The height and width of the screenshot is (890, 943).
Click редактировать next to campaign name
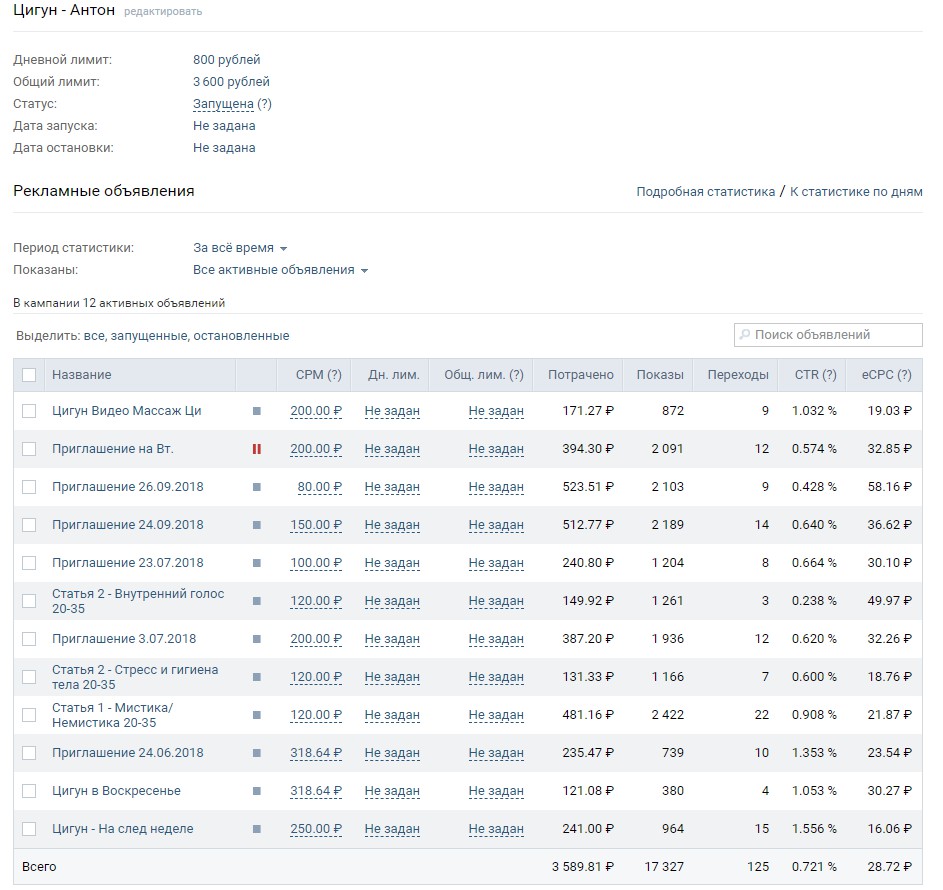pos(163,11)
